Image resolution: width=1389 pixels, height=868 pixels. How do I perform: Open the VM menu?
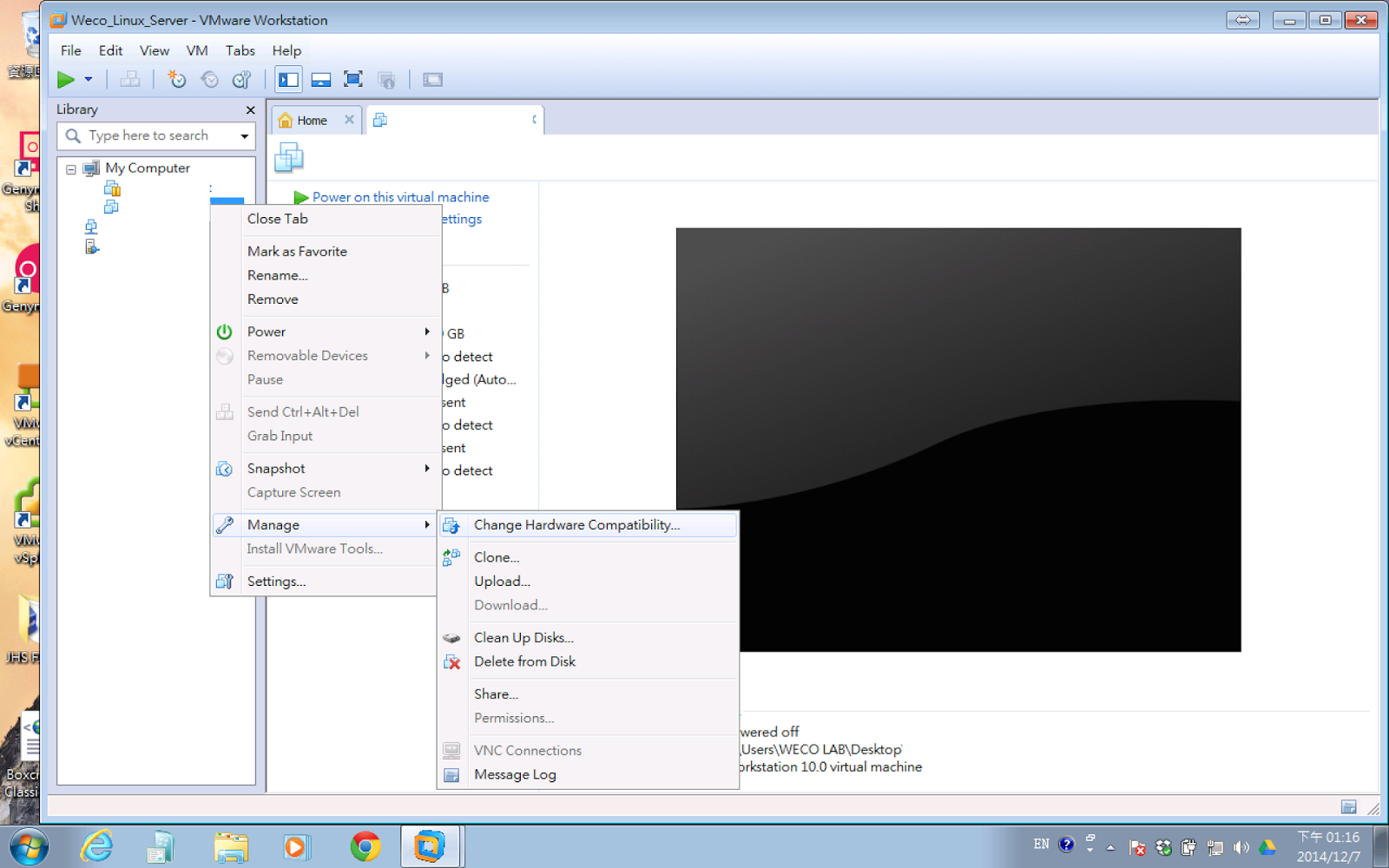(x=197, y=51)
